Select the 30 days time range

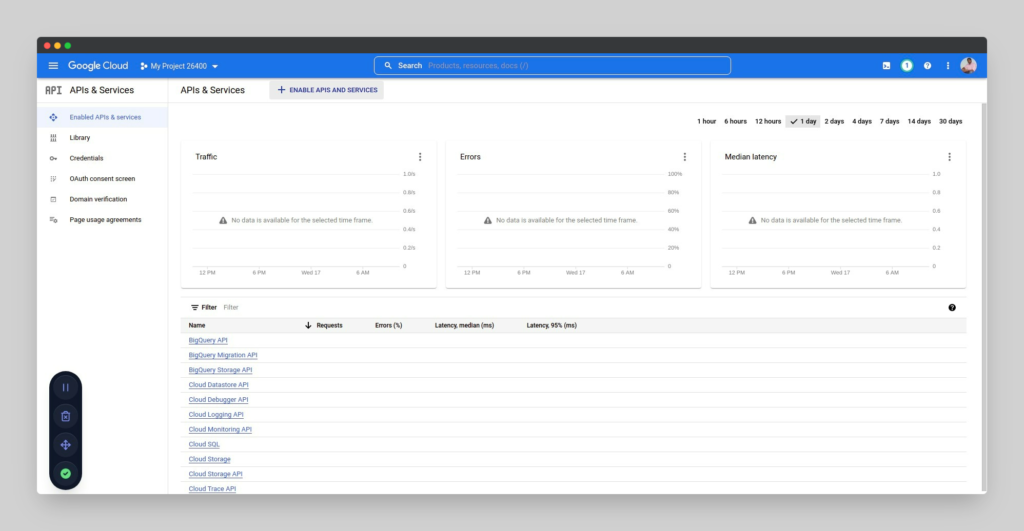pos(950,121)
